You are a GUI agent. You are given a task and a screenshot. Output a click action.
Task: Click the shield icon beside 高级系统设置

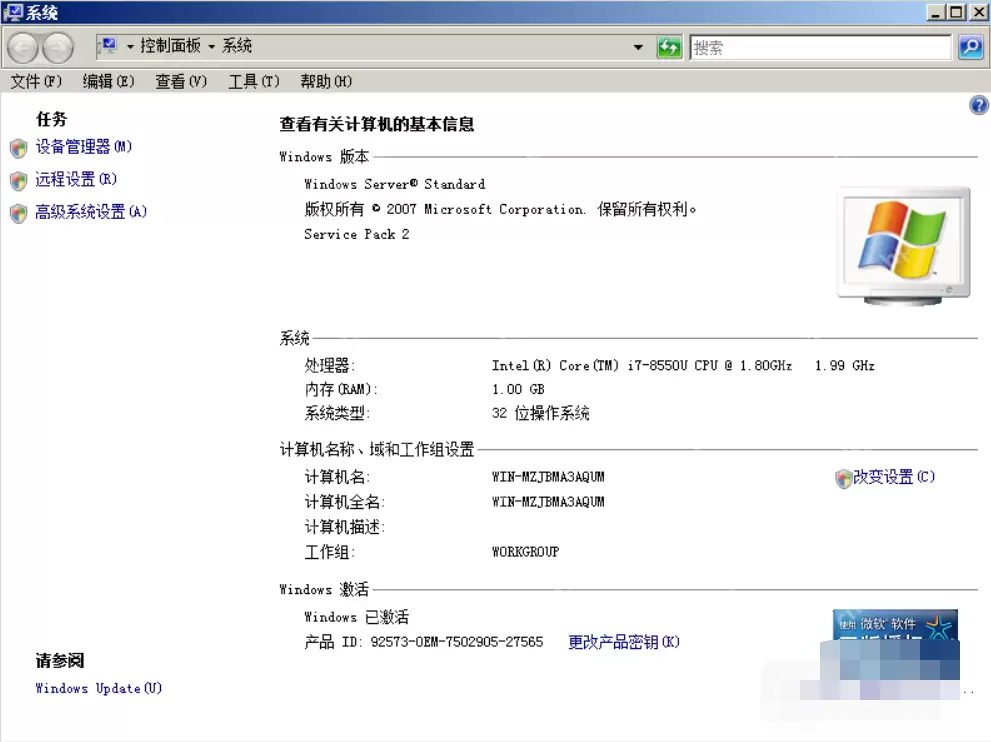coord(18,212)
